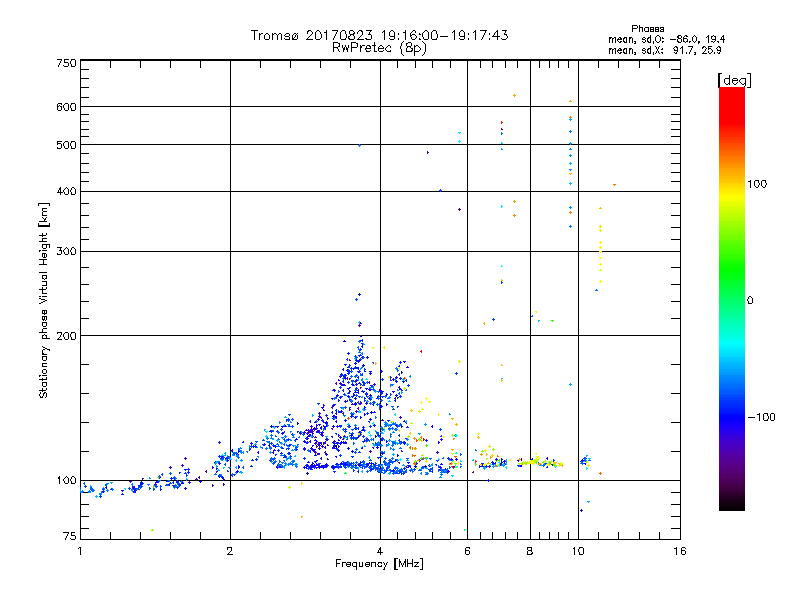This screenshot has width=800, height=600.
Task: Click the yellow-green echo trace near 8 MHz, 110 km
Action: [540, 462]
